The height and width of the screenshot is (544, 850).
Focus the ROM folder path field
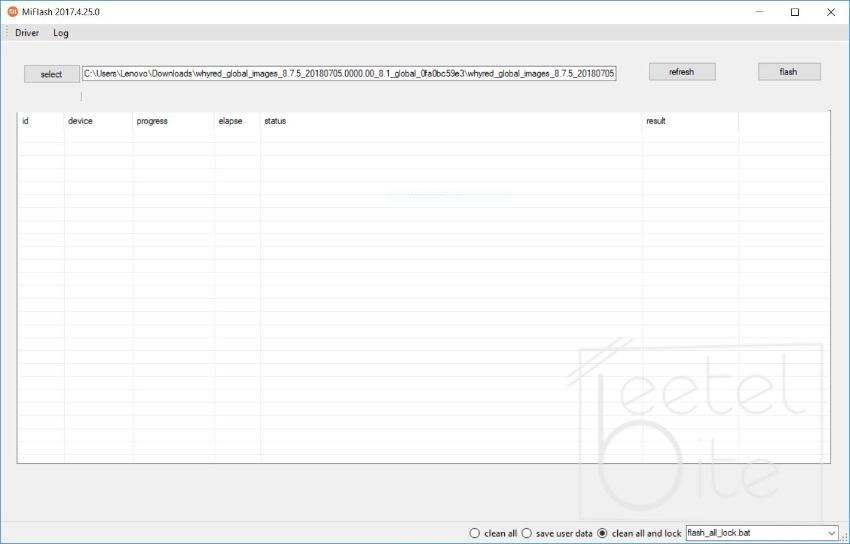(349, 74)
